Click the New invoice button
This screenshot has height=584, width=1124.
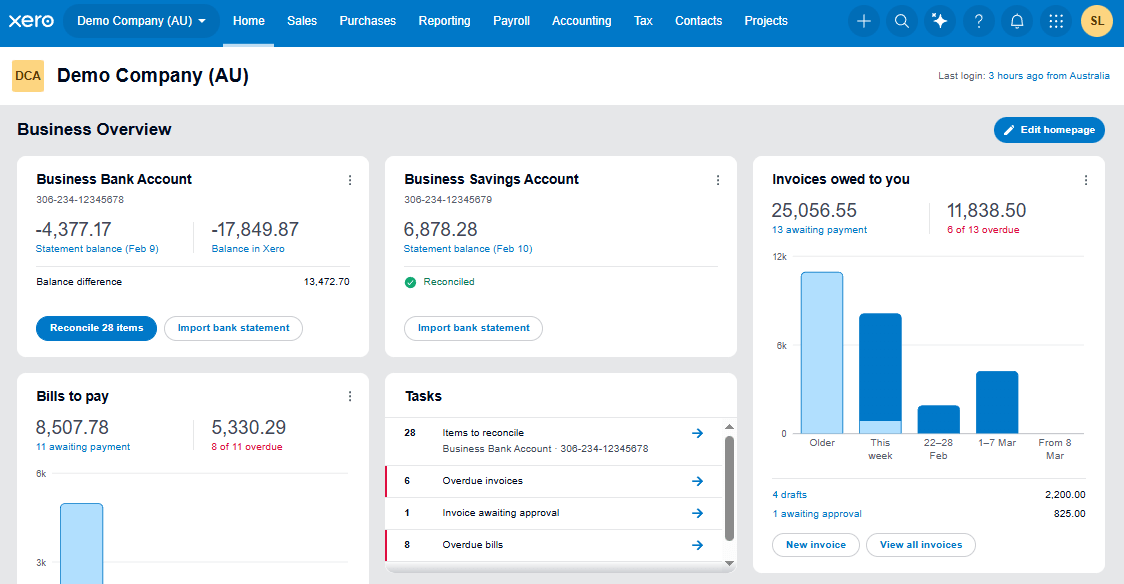click(815, 545)
